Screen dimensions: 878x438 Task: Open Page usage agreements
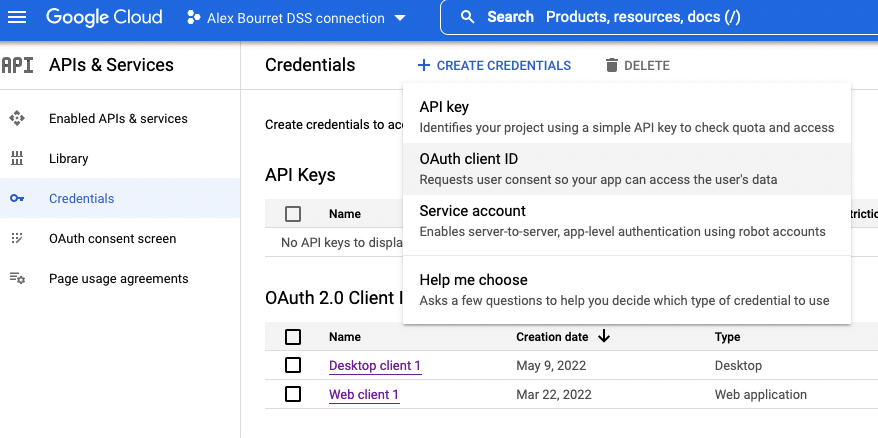point(120,278)
